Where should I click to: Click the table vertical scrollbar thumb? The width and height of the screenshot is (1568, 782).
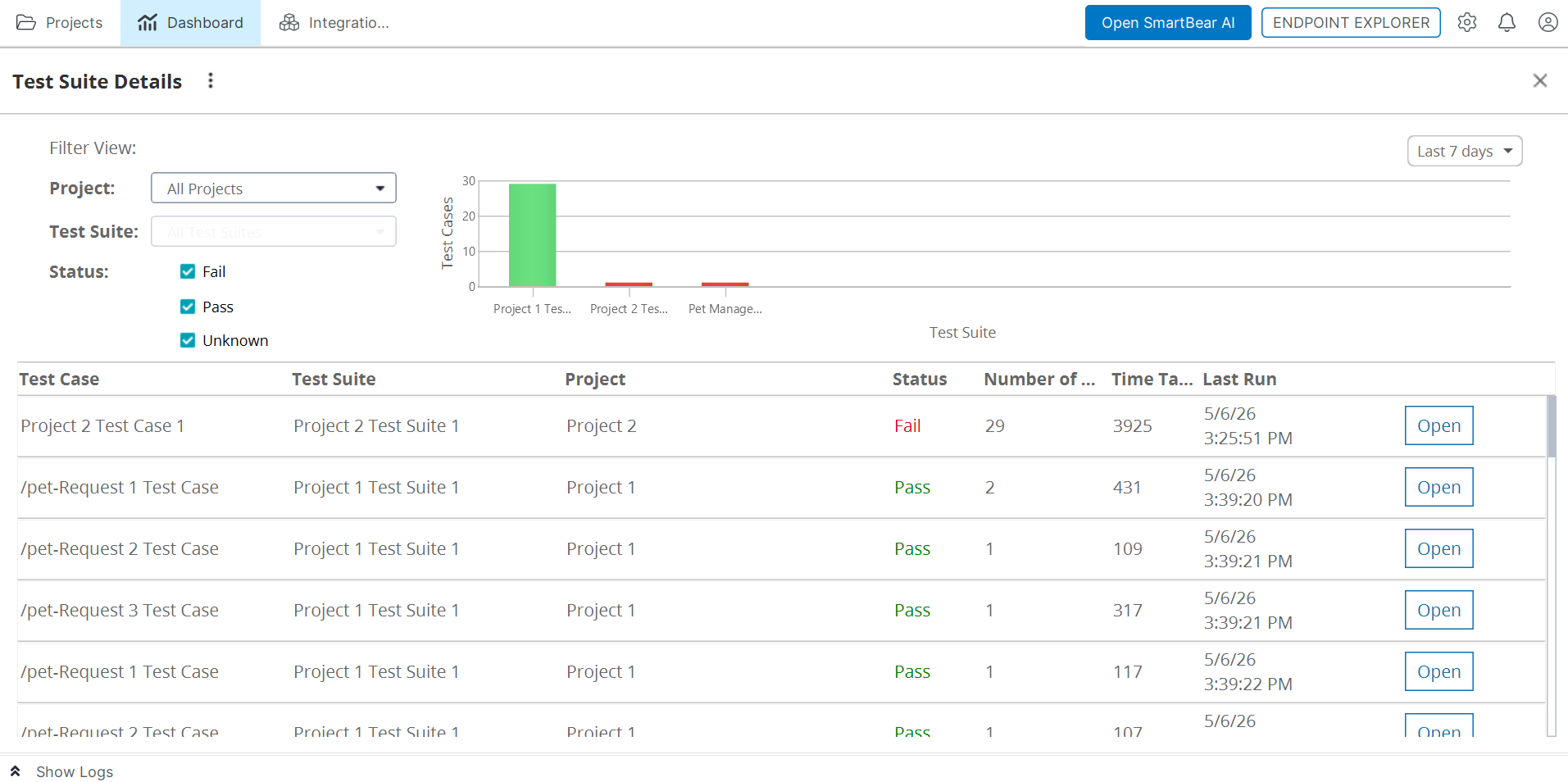tap(1552, 426)
